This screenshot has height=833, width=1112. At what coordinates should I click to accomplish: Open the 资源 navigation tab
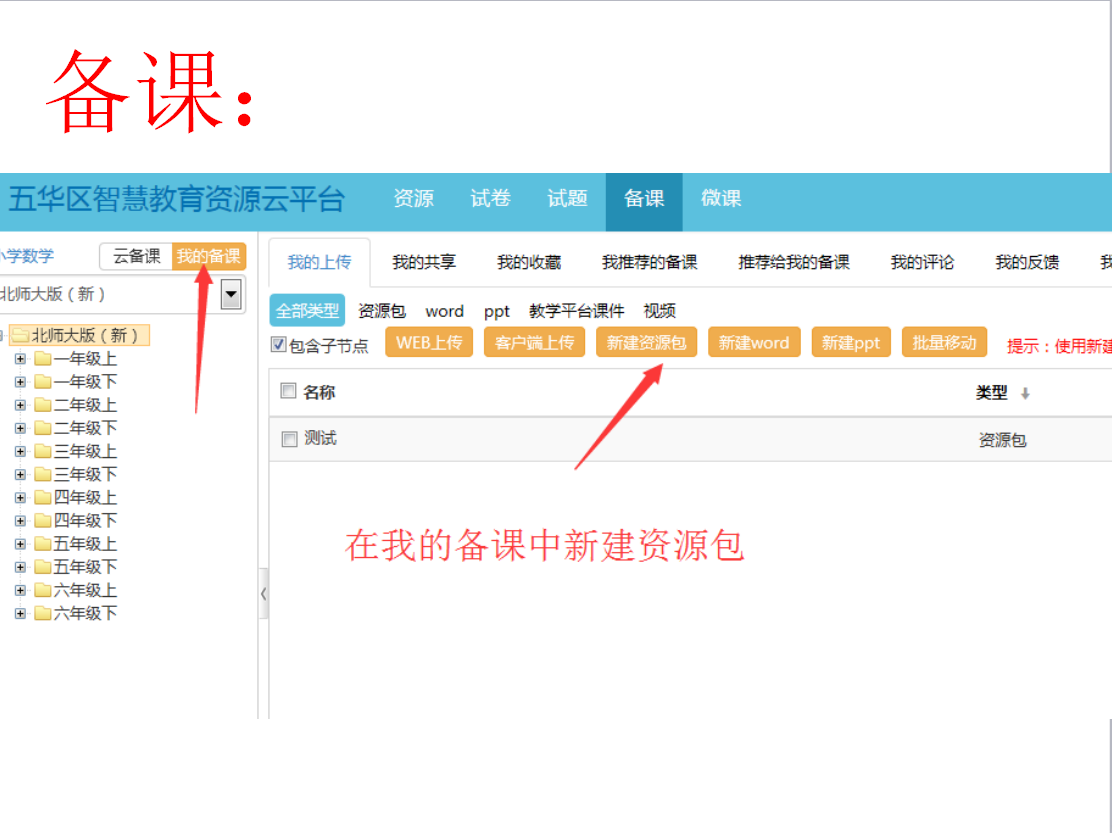pyautogui.click(x=413, y=199)
